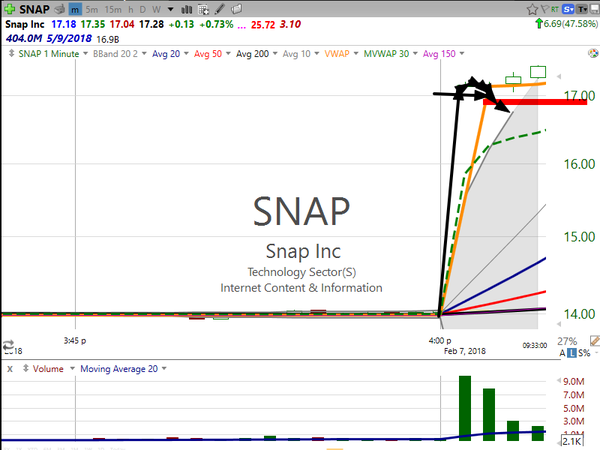This screenshot has height=450, width=600.
Task: Select the drawing tools pencil icon
Action: point(220,9)
